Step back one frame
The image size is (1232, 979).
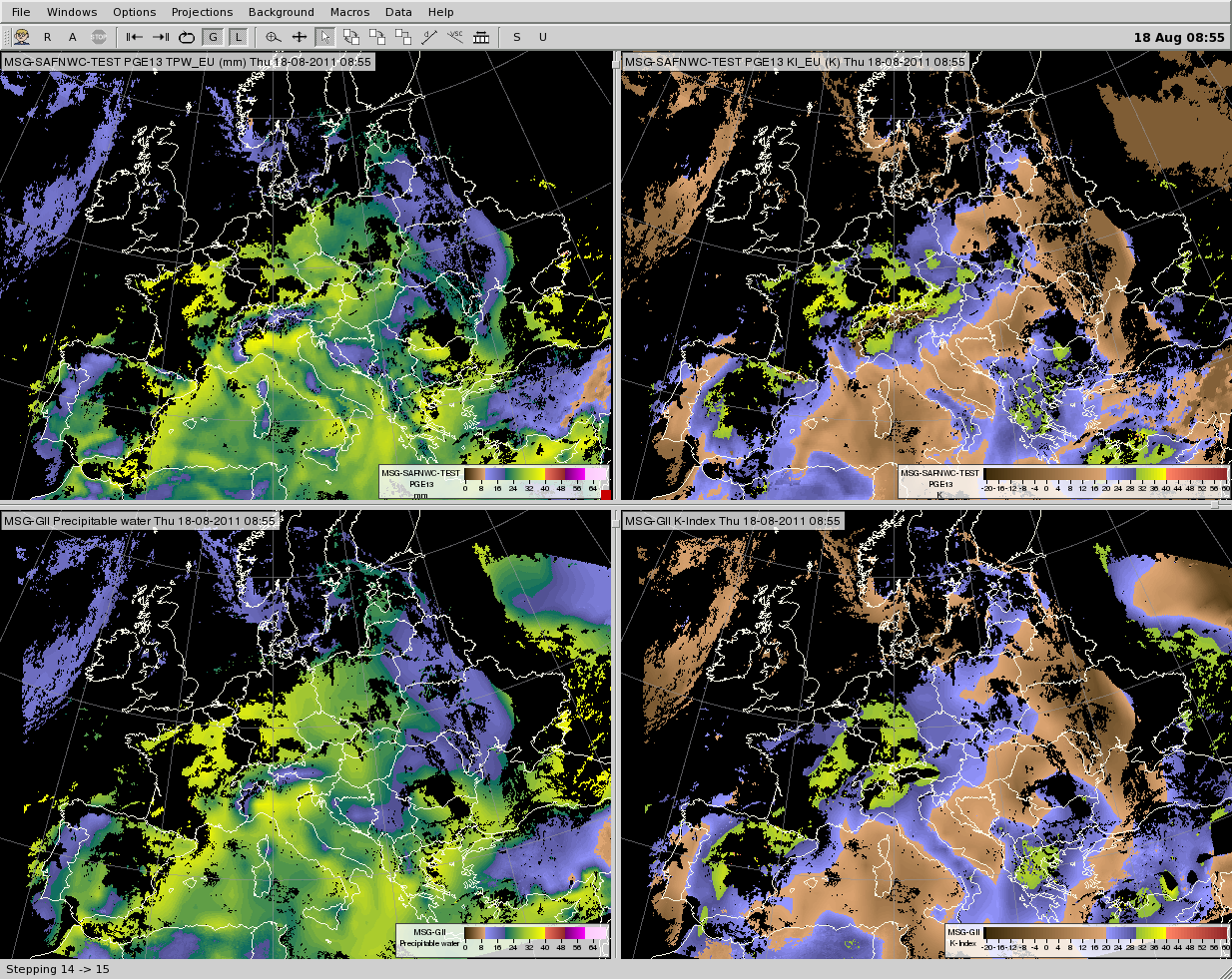(x=134, y=37)
